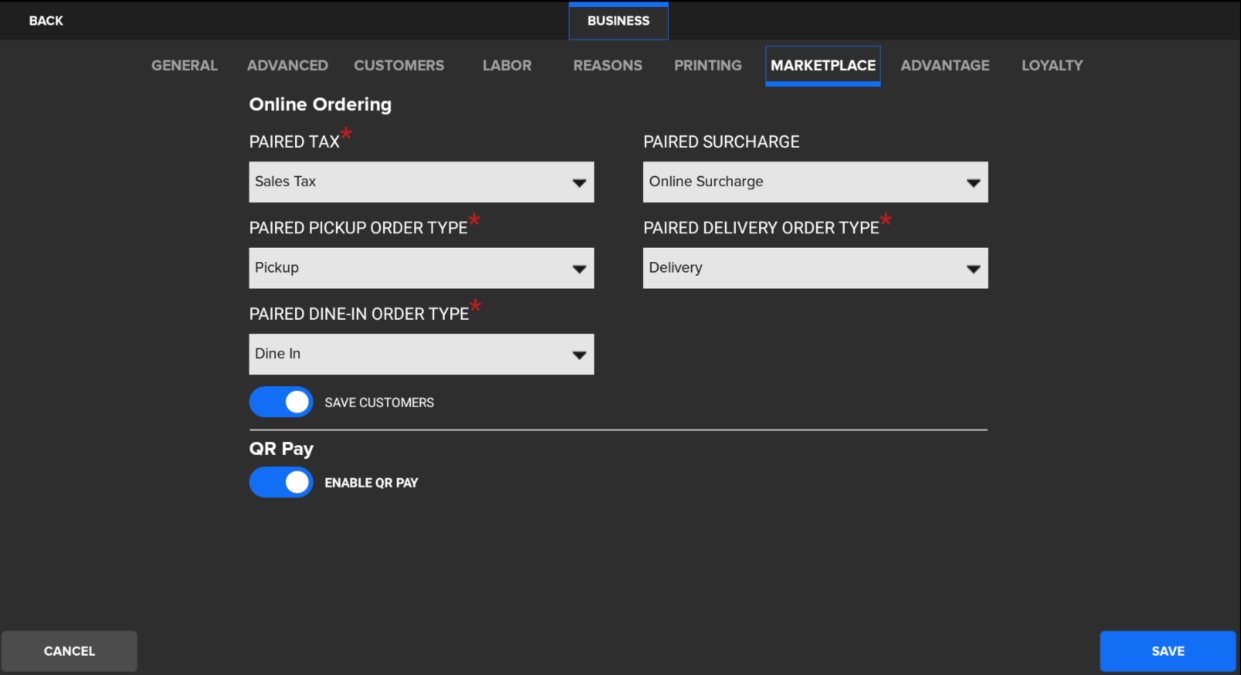Open Paired Dine-In Order Type dropdown

tap(421, 354)
